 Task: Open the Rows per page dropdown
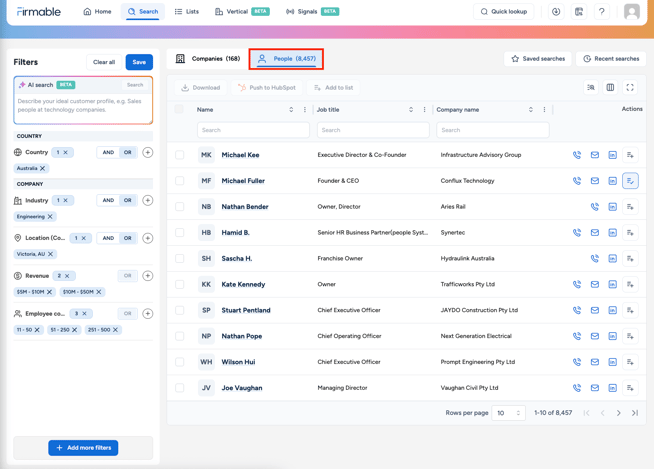[x=508, y=413]
